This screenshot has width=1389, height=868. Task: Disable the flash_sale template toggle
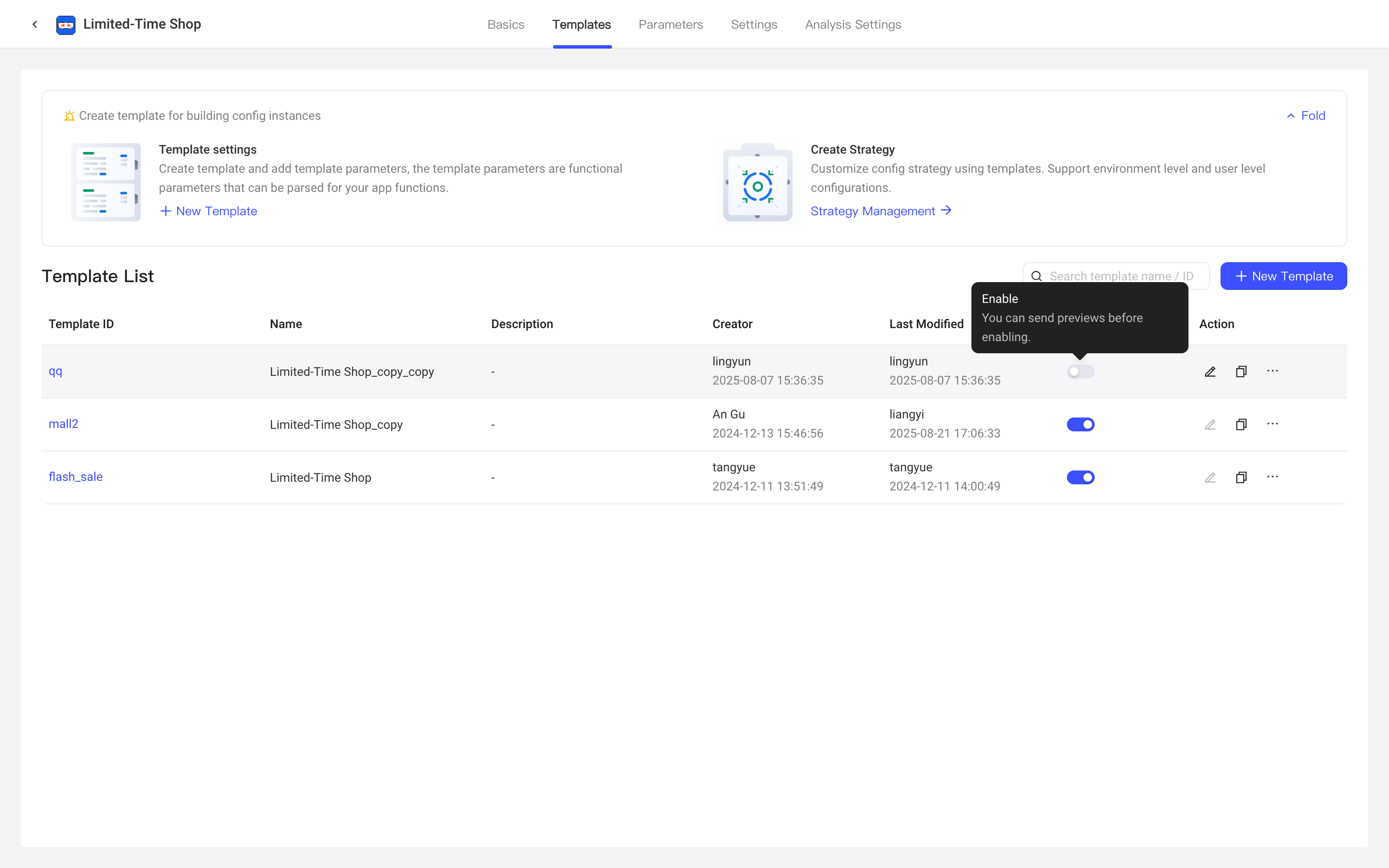tap(1081, 477)
